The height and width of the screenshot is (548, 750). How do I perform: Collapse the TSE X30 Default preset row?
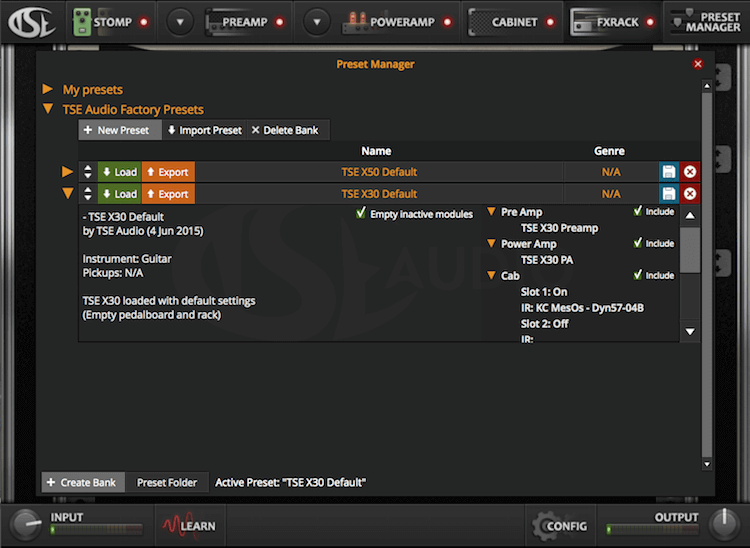pyautogui.click(x=67, y=194)
